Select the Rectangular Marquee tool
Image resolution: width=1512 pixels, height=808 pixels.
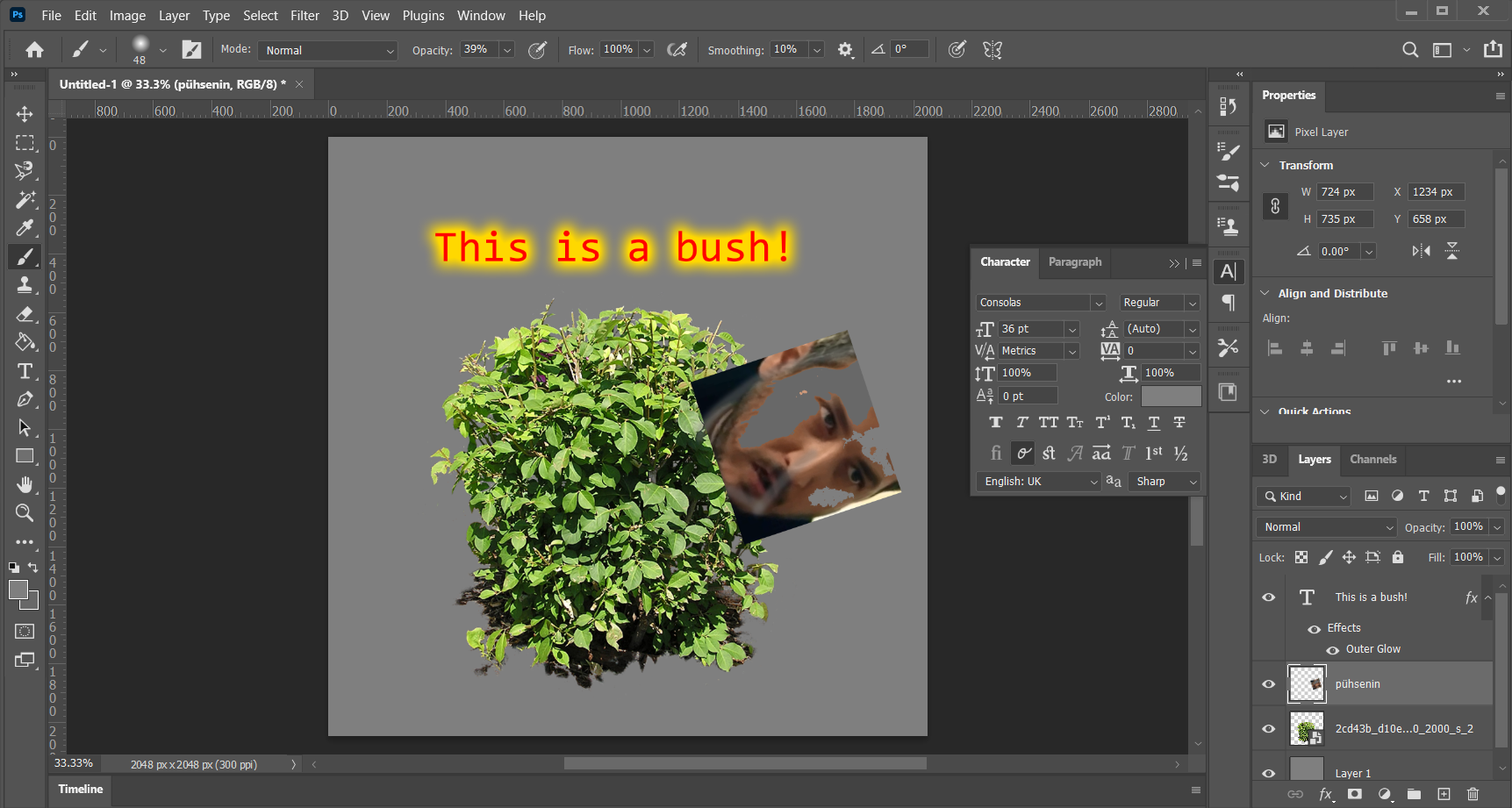(25, 143)
